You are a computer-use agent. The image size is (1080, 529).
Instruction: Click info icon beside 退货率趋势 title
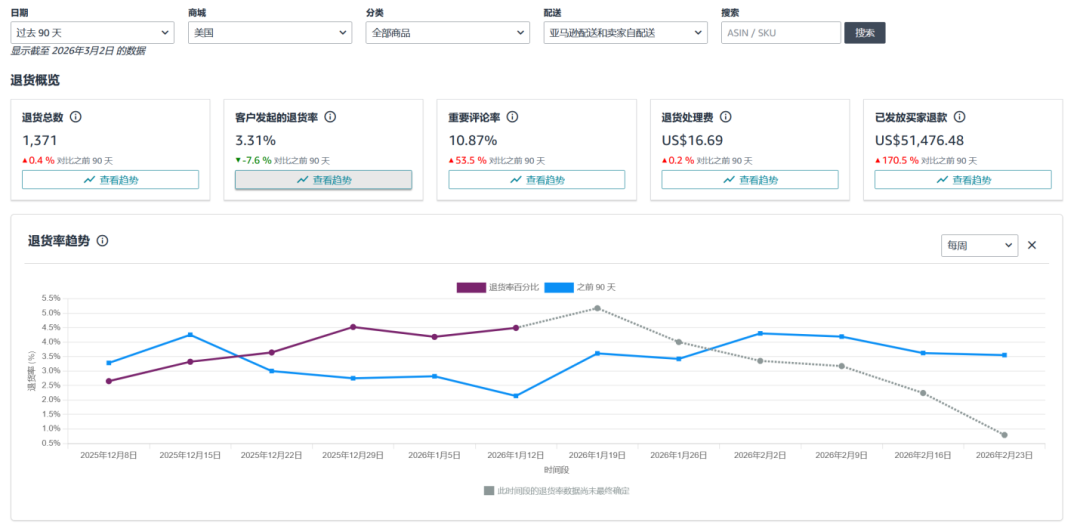click(102, 241)
